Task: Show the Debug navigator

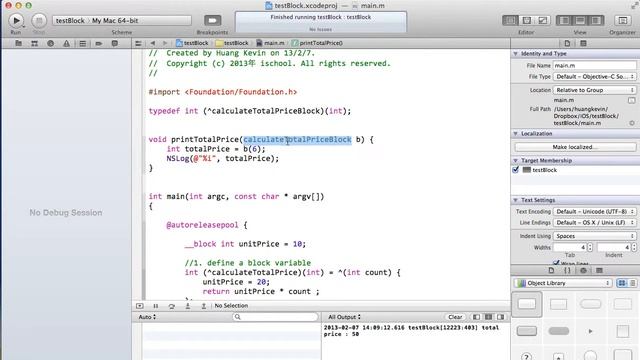Action: coord(82,43)
